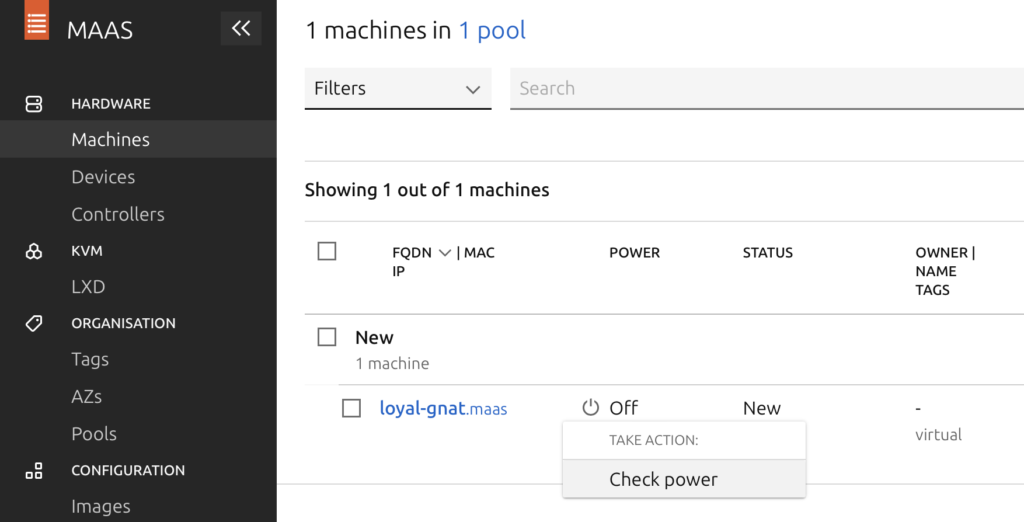Image resolution: width=1024 pixels, height=522 pixels.
Task: Tick the New group checkbox
Action: (x=327, y=337)
